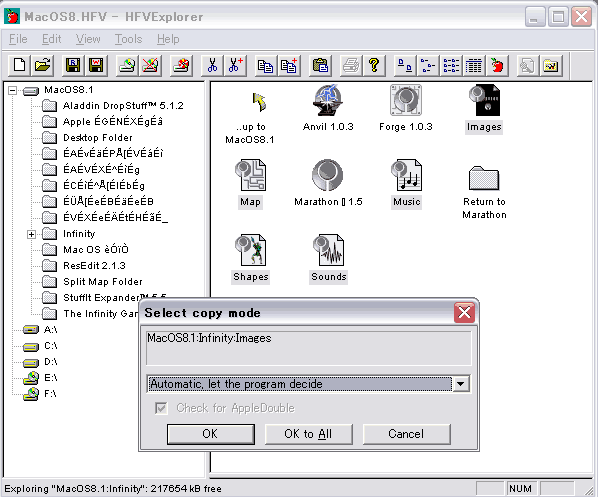The height and width of the screenshot is (497, 598).
Task: Select the Sounds file icon
Action: click(328, 251)
